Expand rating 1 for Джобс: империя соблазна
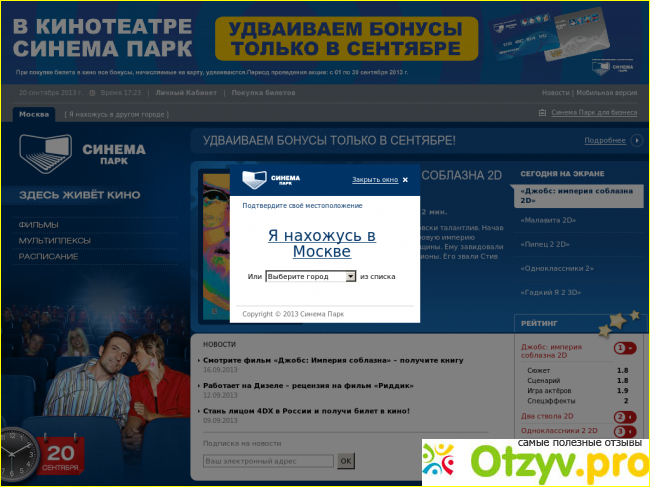650x487 pixels. click(625, 348)
